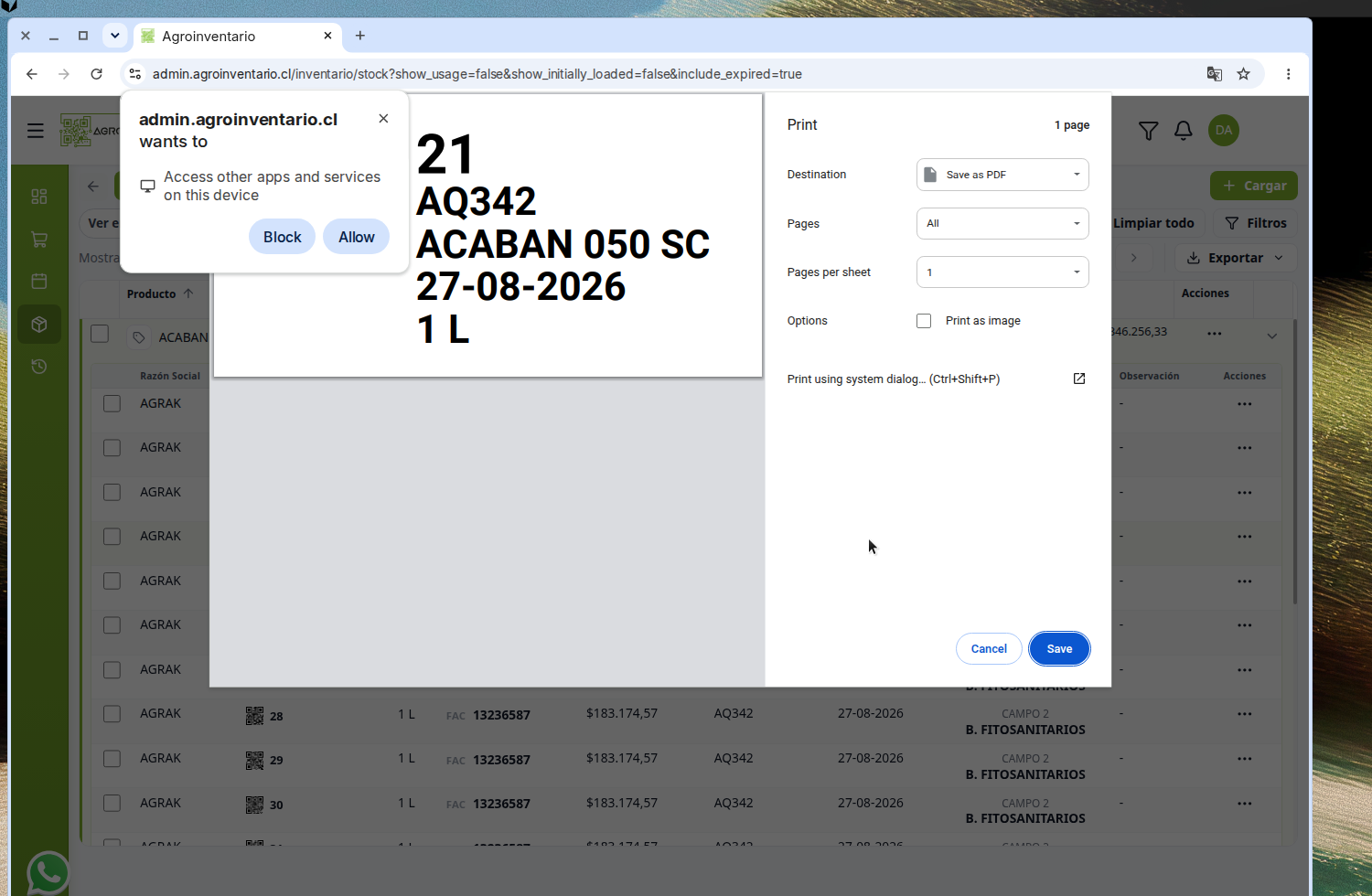Open the dashboard grid icon in sidebar
The width and height of the screenshot is (1372, 896).
39,197
